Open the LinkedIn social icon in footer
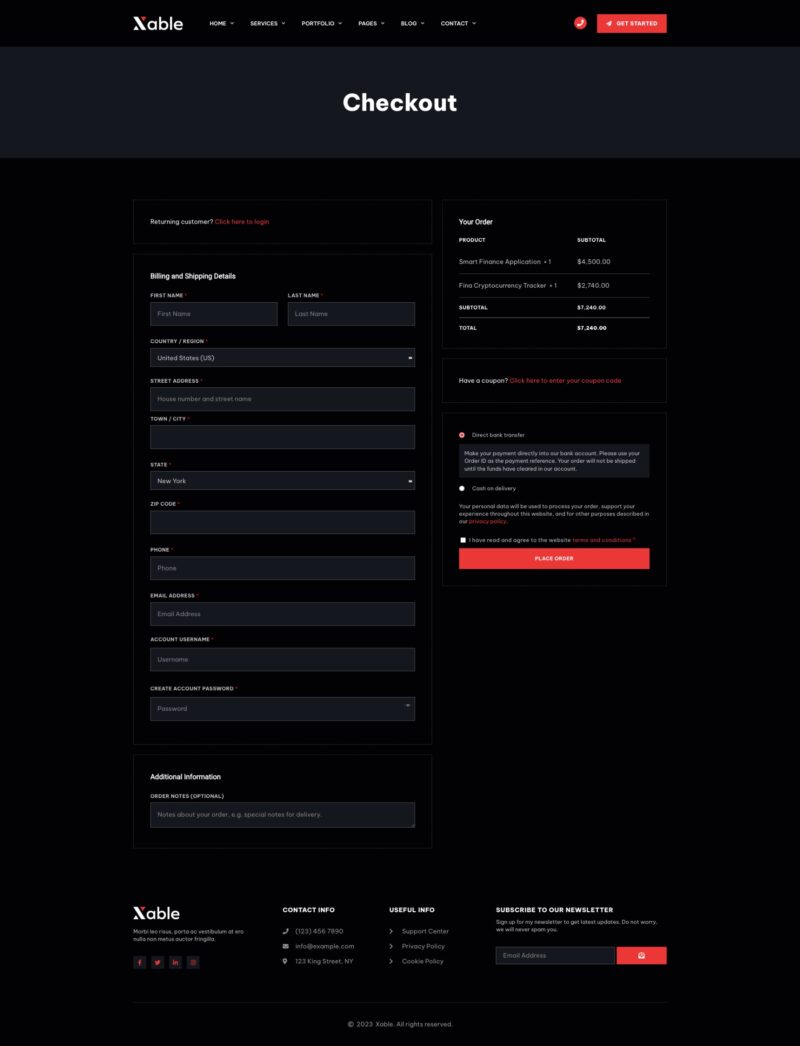This screenshot has width=800, height=1046. (x=175, y=962)
